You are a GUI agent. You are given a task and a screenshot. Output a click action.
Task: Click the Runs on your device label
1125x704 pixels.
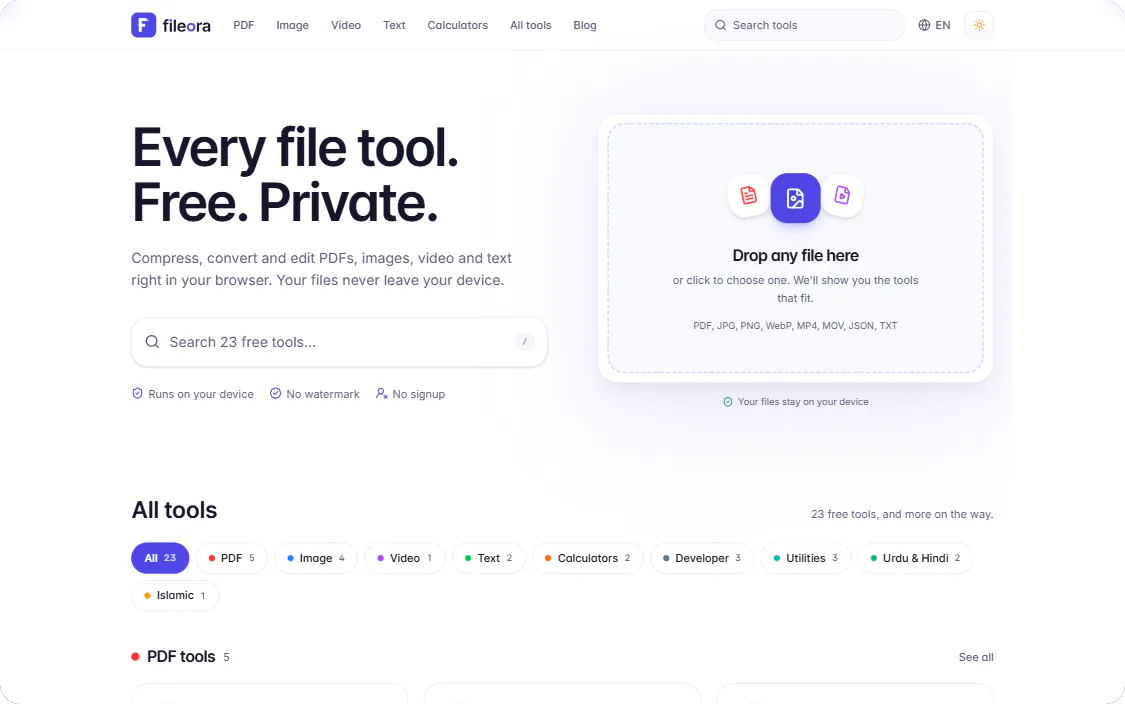(201, 394)
